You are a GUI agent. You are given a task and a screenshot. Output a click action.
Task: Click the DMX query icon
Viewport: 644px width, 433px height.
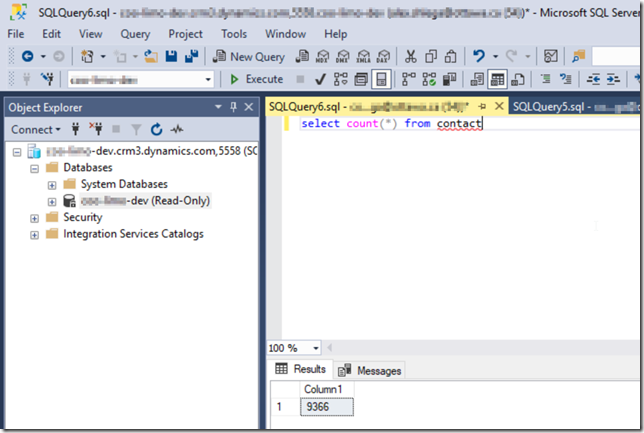pyautogui.click(x=343, y=56)
